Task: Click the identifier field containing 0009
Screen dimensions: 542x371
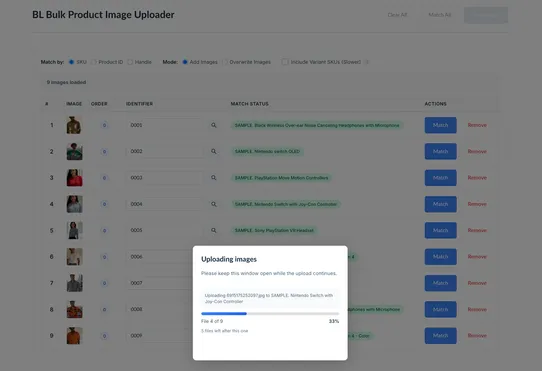Action: click(159, 335)
